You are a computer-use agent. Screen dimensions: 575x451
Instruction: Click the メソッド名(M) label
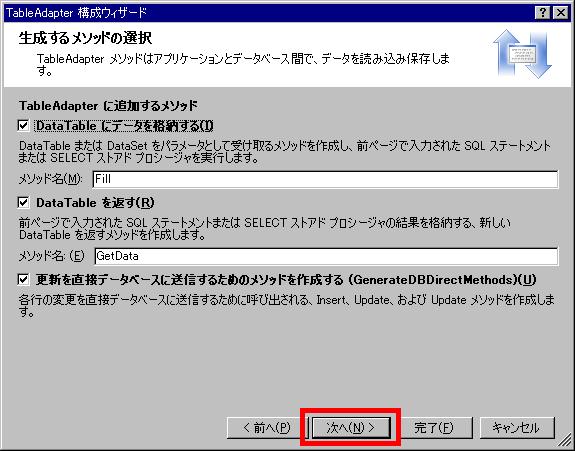point(51,179)
